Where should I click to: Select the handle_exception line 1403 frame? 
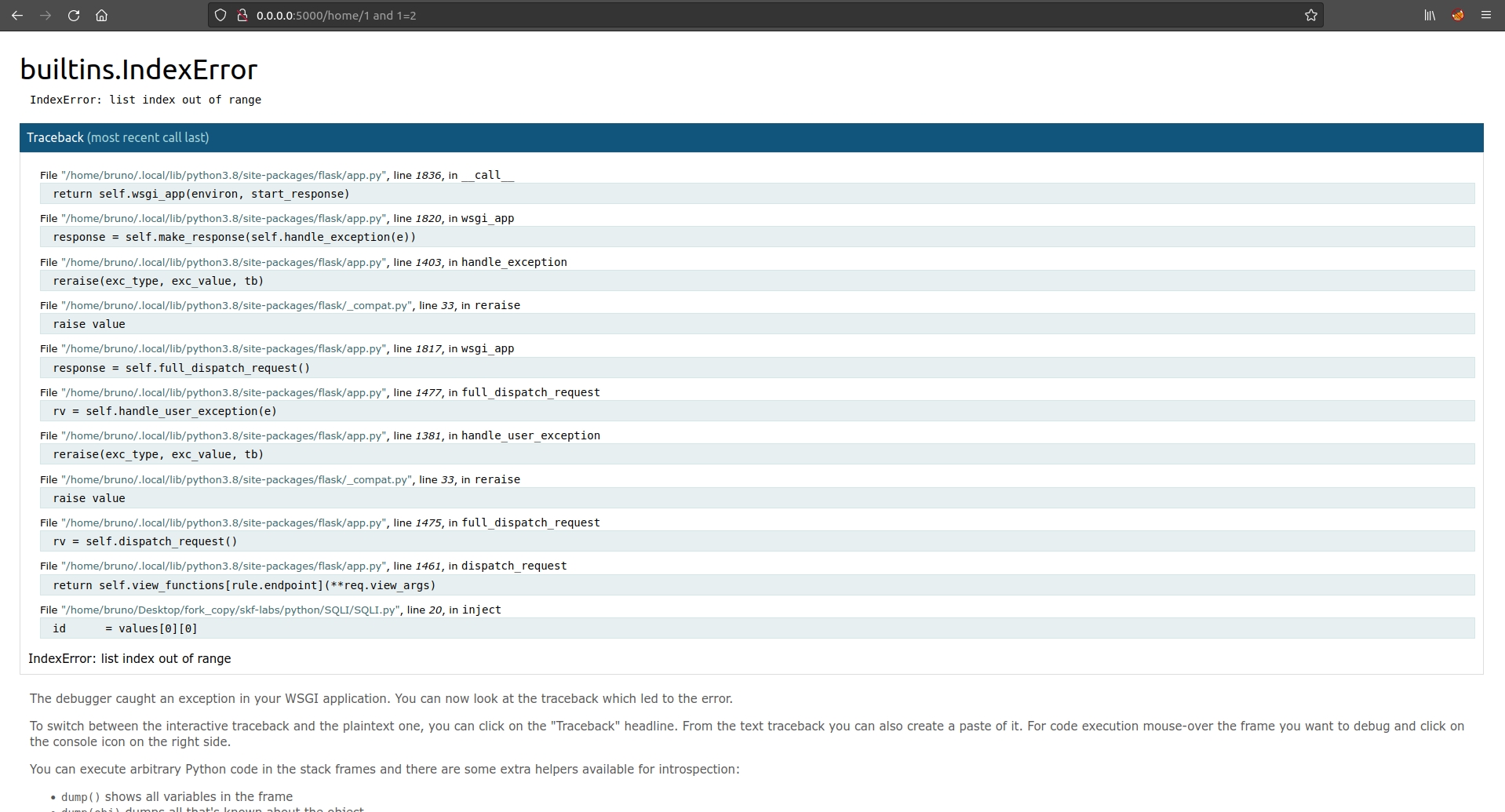click(x=303, y=262)
